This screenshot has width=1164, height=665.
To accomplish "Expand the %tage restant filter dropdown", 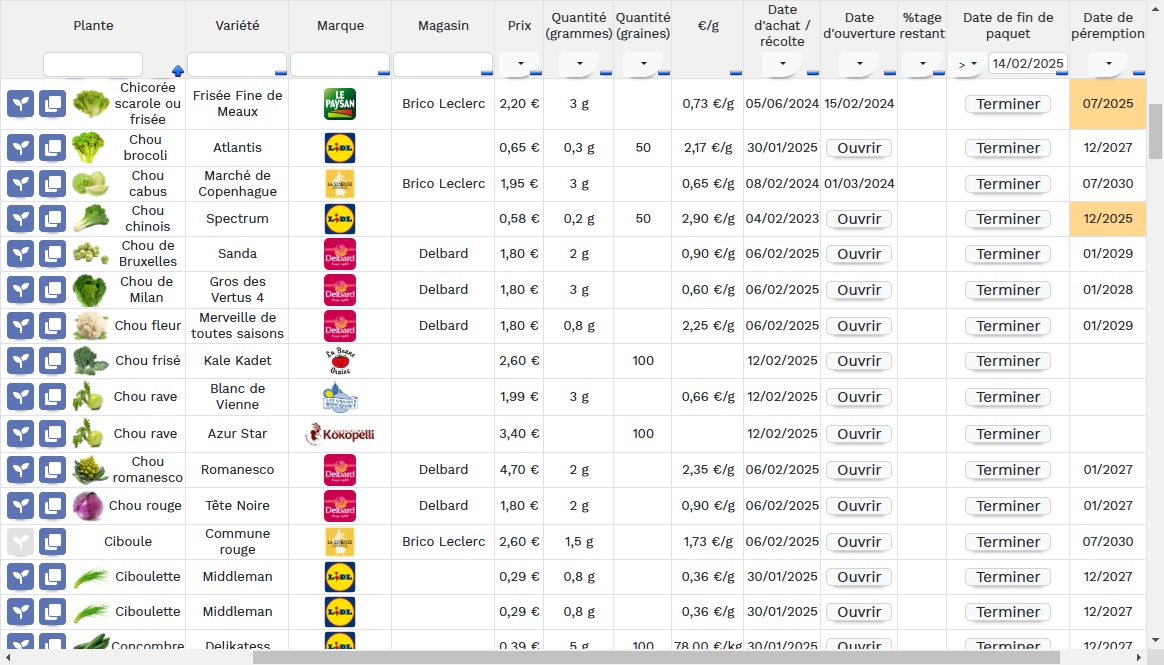I will pos(923,64).
